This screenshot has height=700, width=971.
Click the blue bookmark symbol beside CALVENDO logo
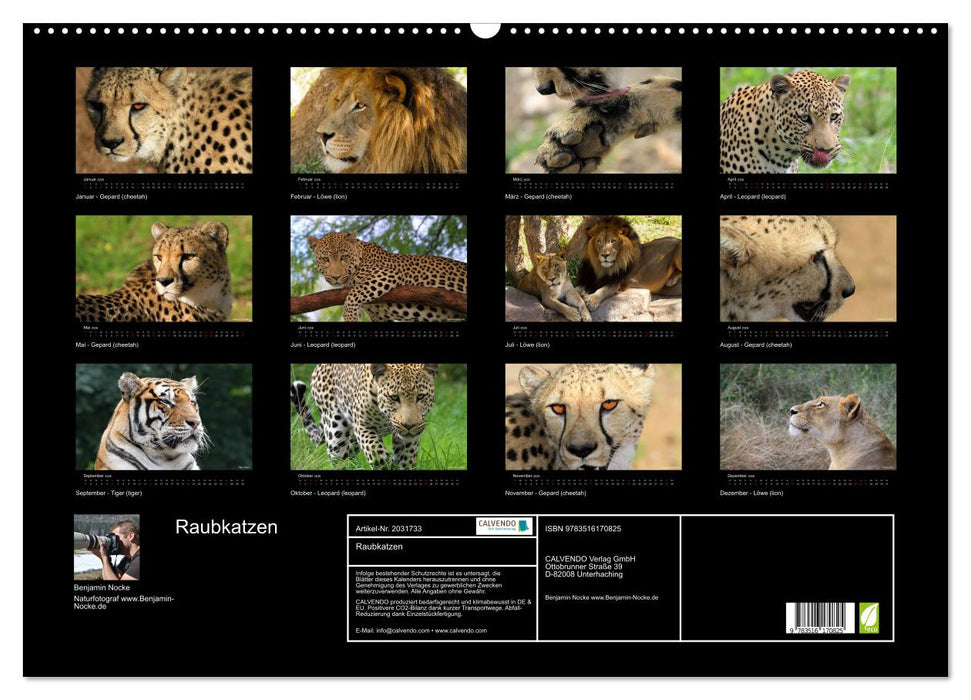[523, 527]
